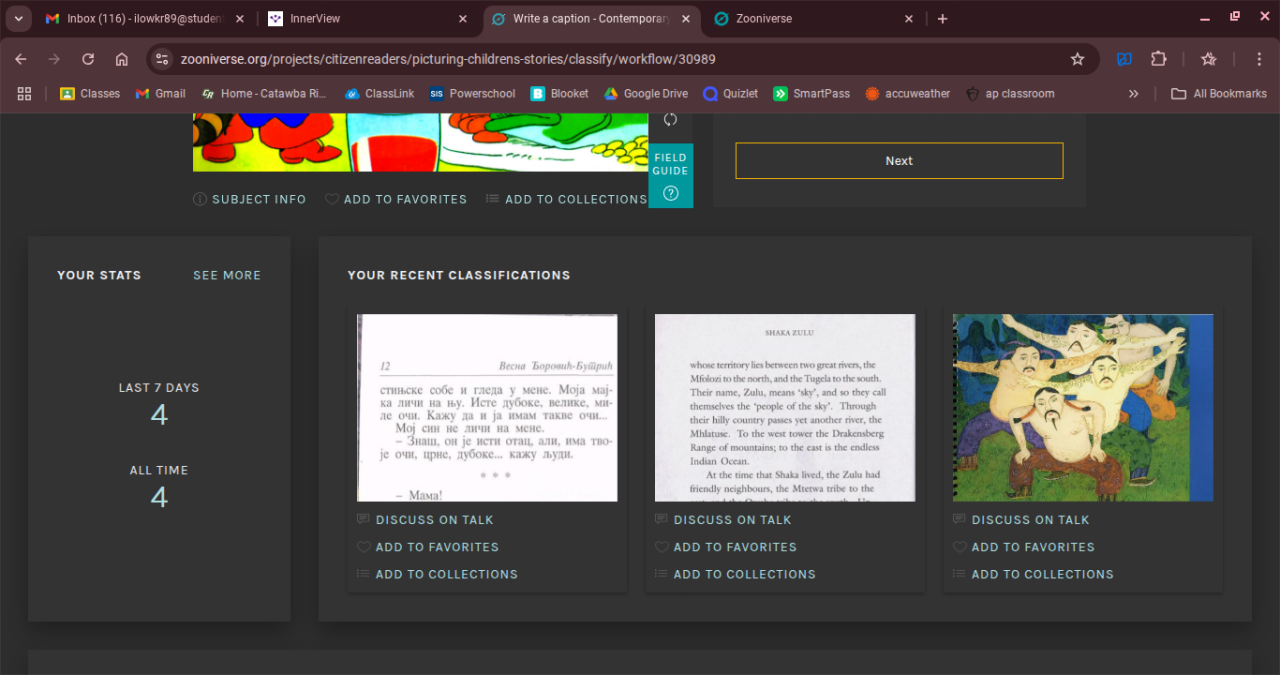Open the SmartPass bookmark
The width and height of the screenshot is (1280, 675).
(x=811, y=93)
